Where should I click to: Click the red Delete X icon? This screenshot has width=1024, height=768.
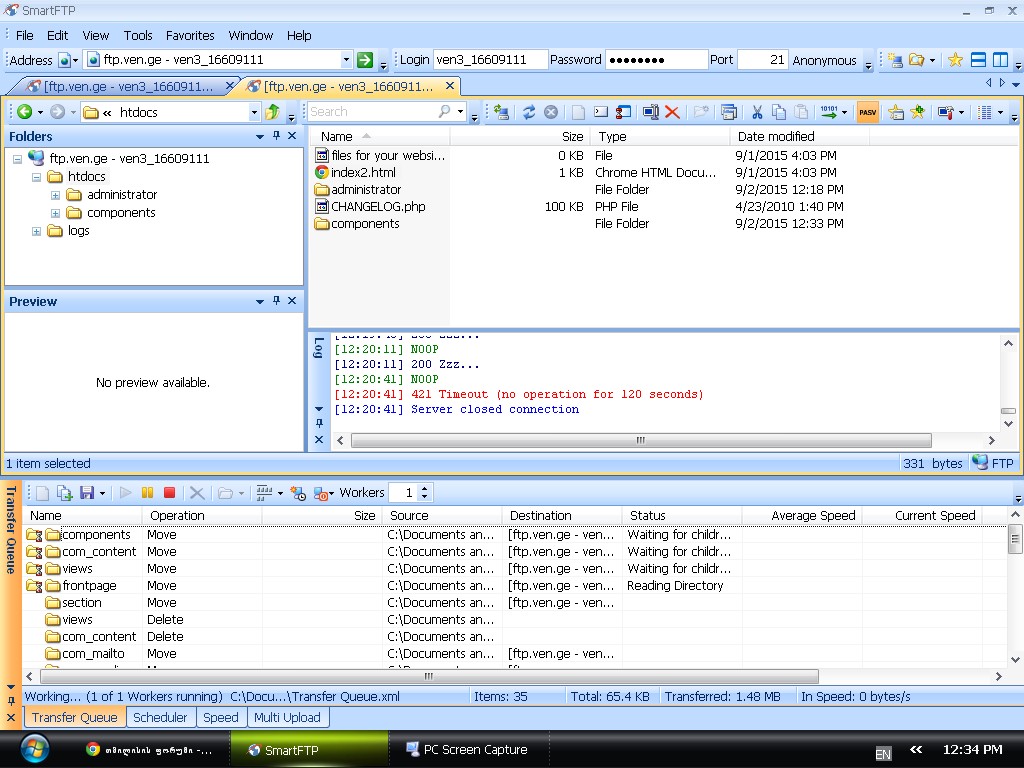672,113
